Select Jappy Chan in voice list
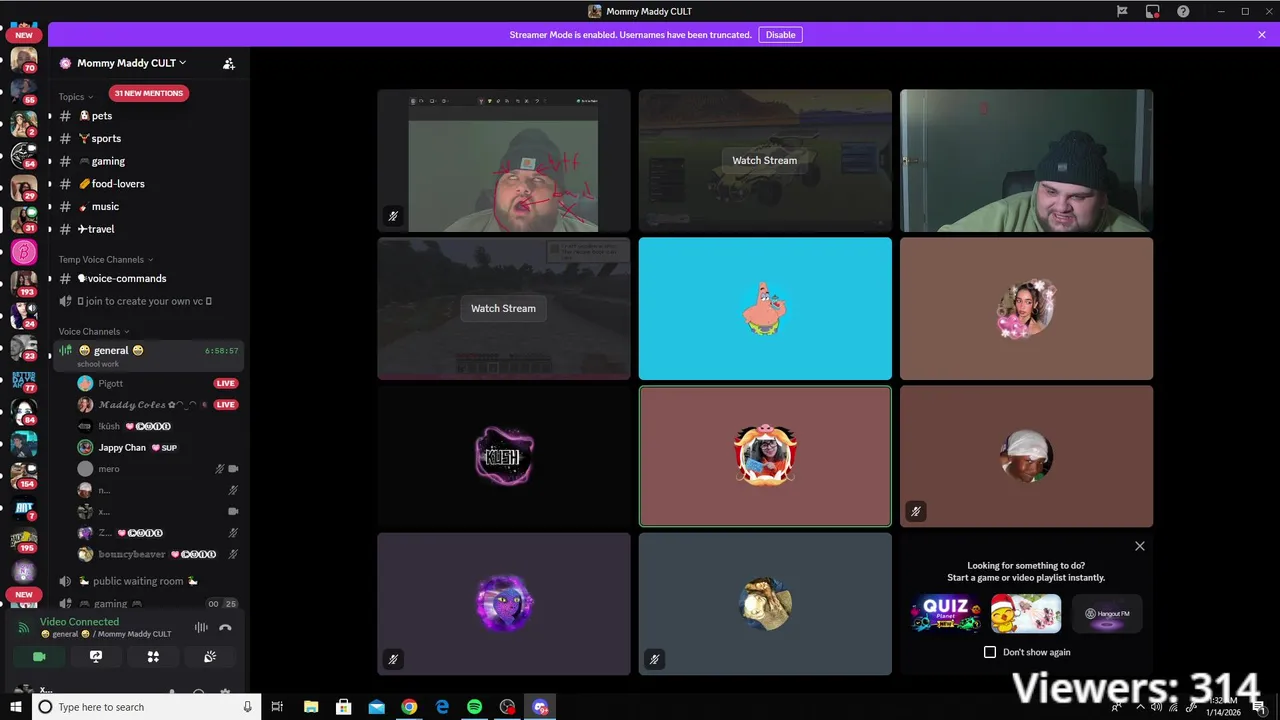The width and height of the screenshot is (1280, 720). (x=122, y=448)
